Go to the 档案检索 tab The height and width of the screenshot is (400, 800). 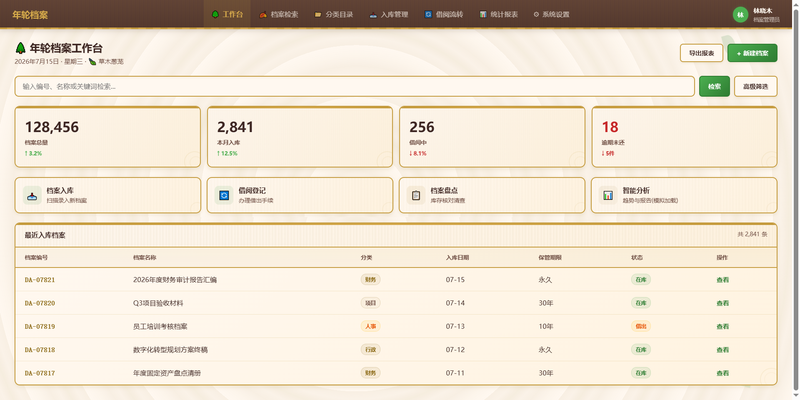pyautogui.click(x=278, y=14)
